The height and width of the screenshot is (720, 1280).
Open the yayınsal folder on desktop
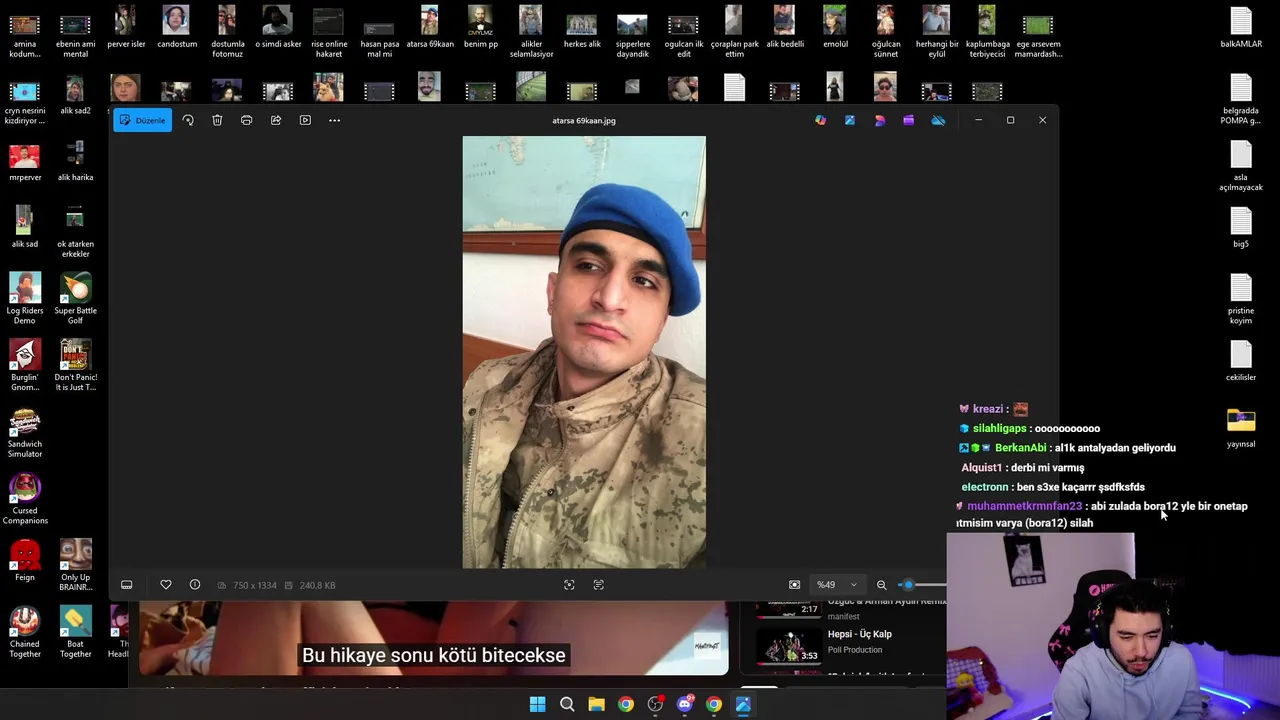click(x=1241, y=427)
